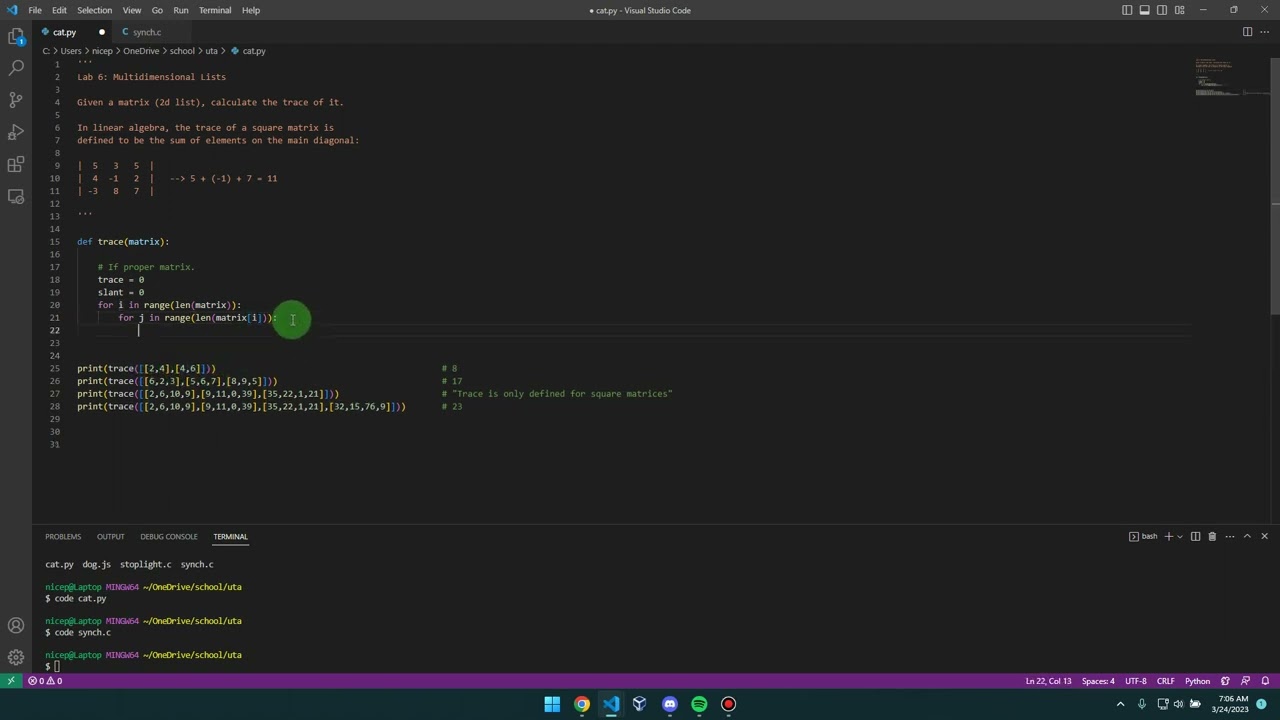Switch to the Output panel tab

click(110, 537)
